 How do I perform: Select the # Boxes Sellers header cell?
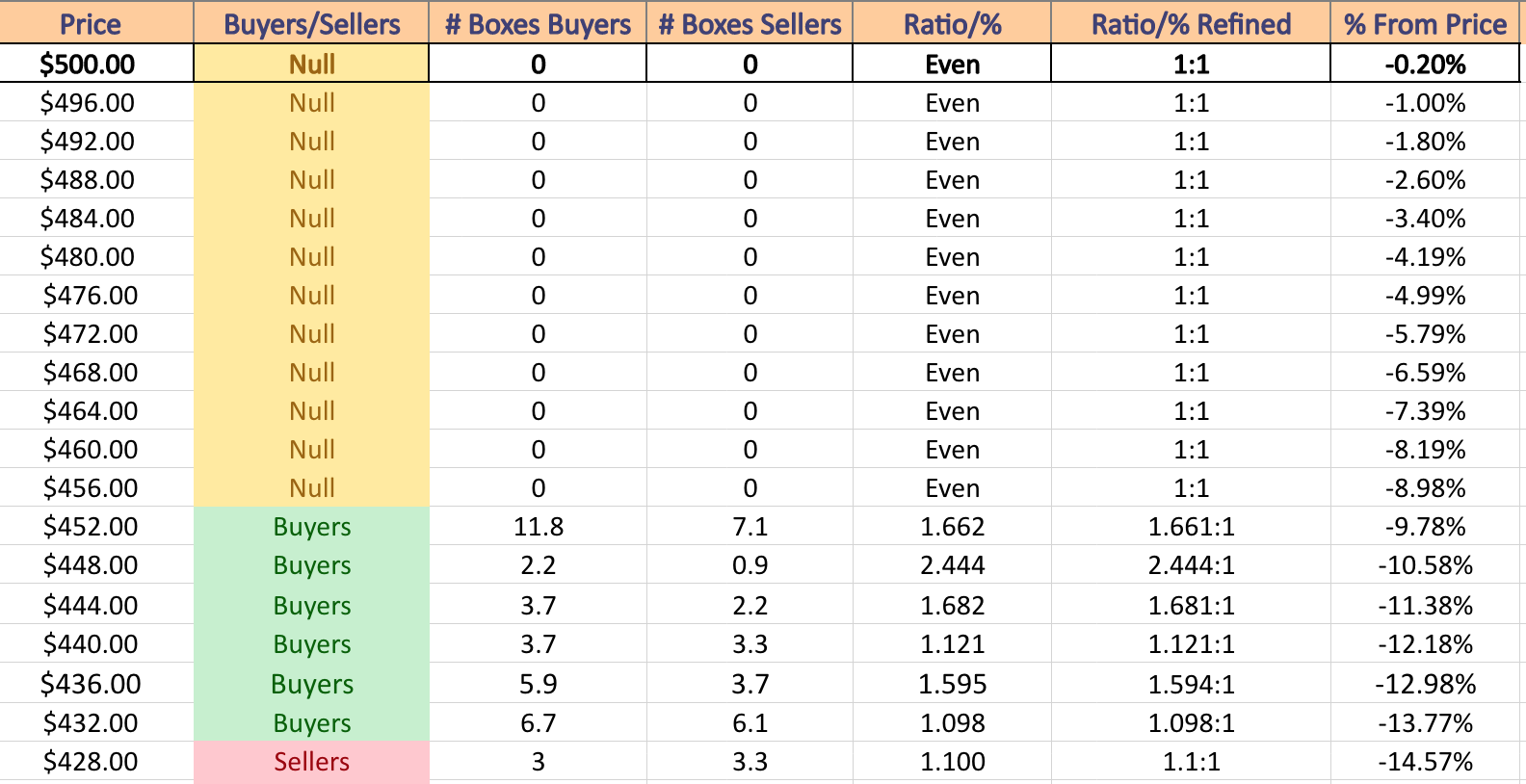point(750,23)
